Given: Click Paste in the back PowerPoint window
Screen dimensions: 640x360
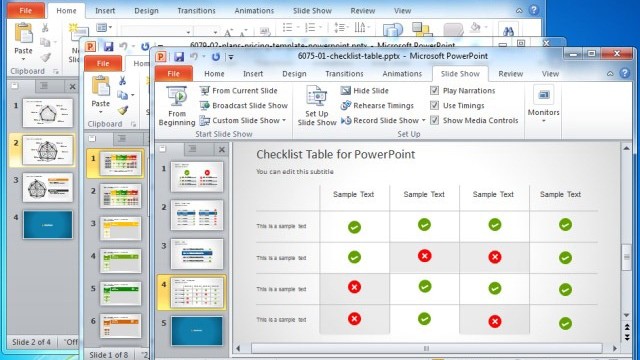Looking at the screenshot, I should tap(23, 42).
